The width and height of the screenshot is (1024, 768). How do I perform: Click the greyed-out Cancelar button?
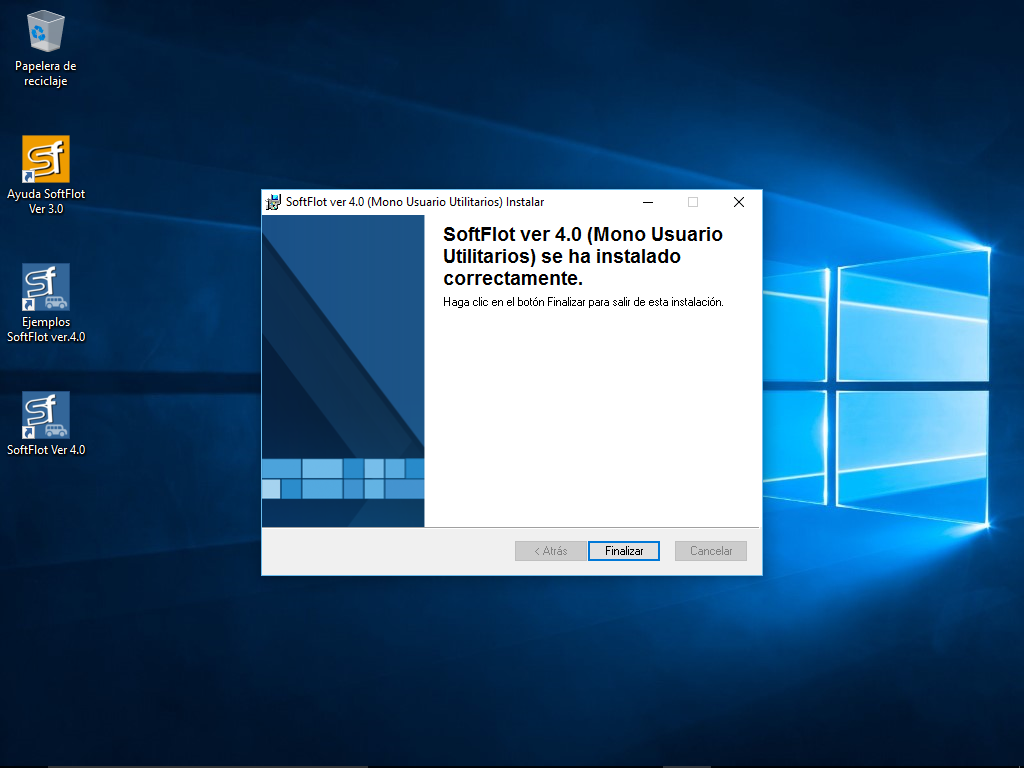711,551
